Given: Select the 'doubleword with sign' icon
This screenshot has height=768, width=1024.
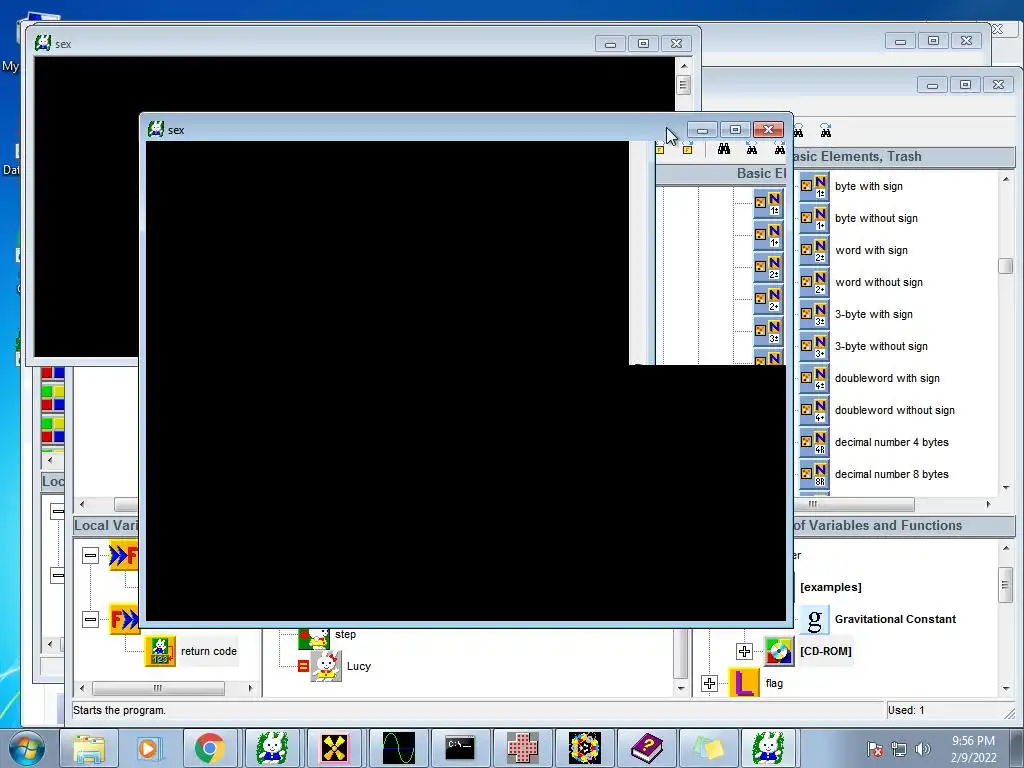Looking at the screenshot, I should 814,378.
